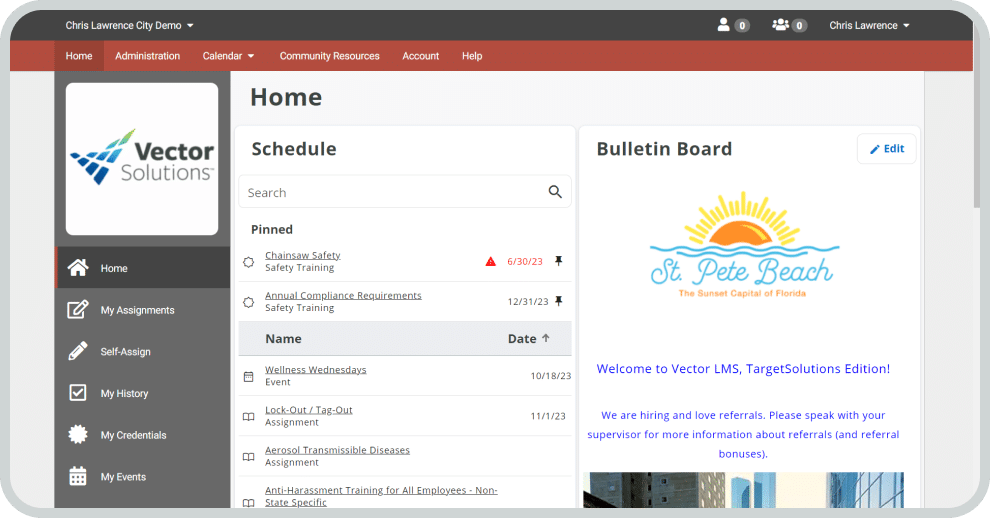Click the My Credentials badge icon
This screenshot has width=990, height=518.
77,435
